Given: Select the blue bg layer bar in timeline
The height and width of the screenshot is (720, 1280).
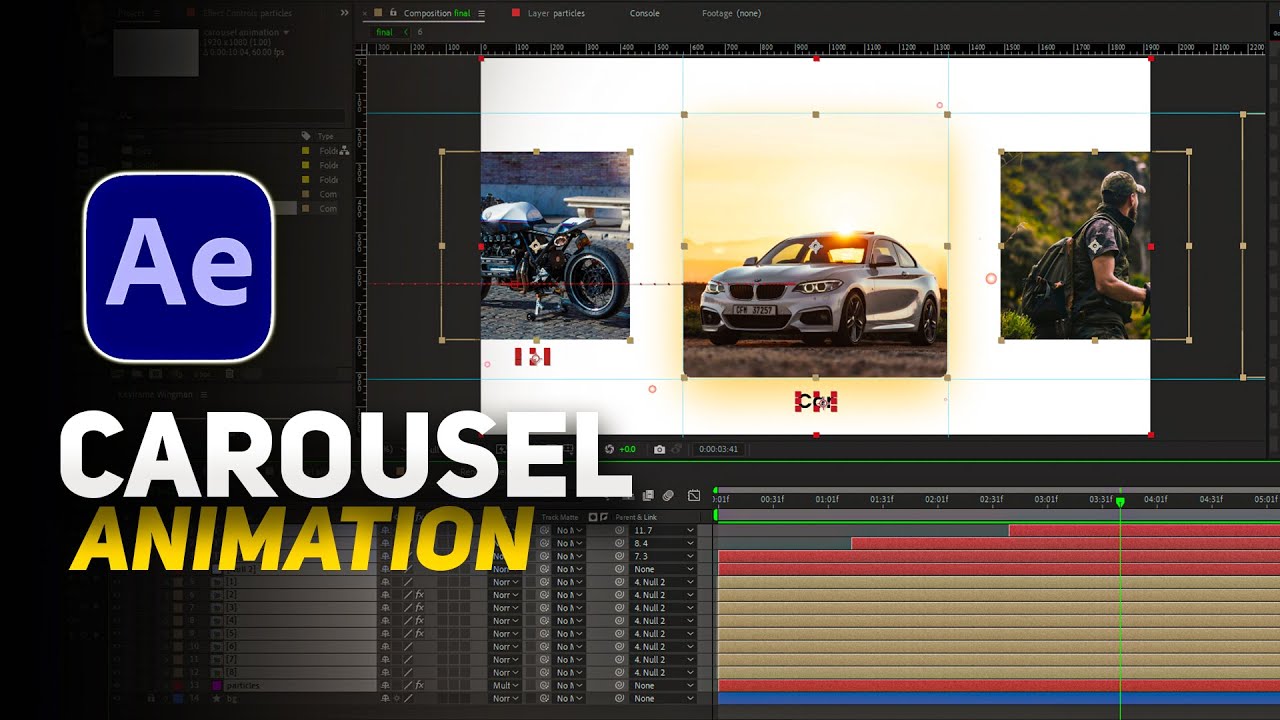Looking at the screenshot, I should (x=999, y=699).
